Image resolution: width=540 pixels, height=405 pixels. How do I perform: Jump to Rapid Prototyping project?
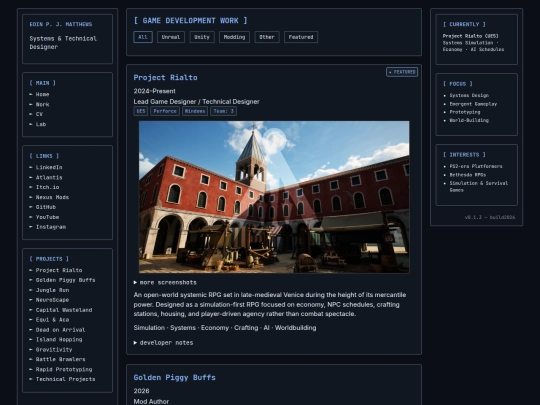tap(64, 369)
